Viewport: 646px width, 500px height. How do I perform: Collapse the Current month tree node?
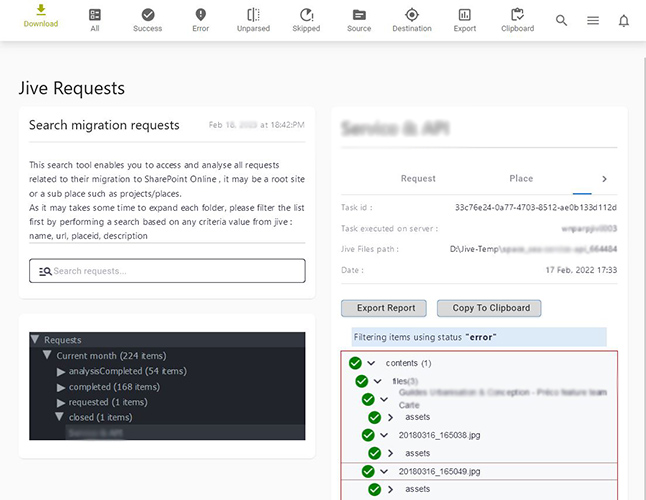point(47,356)
